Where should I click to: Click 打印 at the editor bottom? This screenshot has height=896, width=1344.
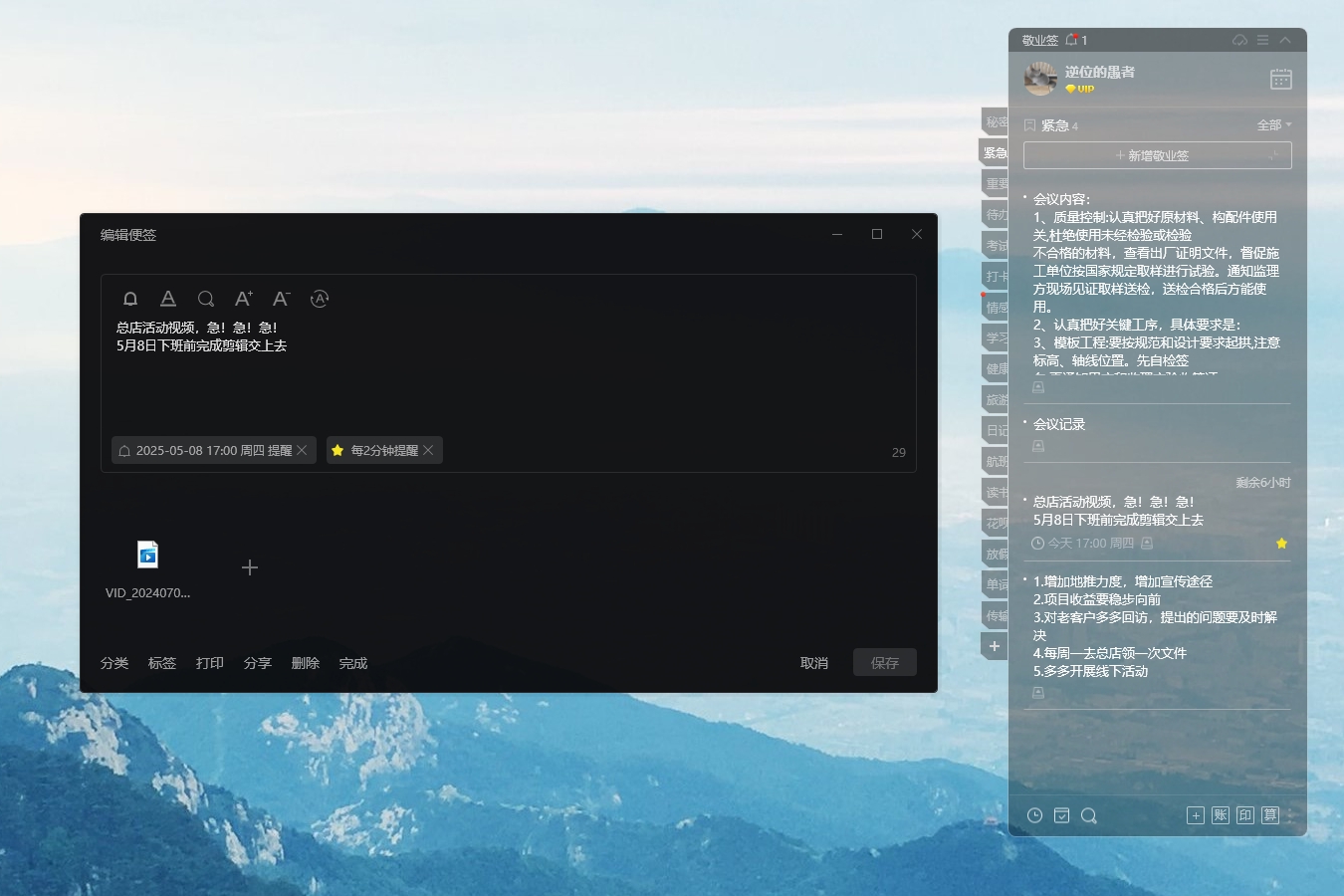[x=210, y=663]
